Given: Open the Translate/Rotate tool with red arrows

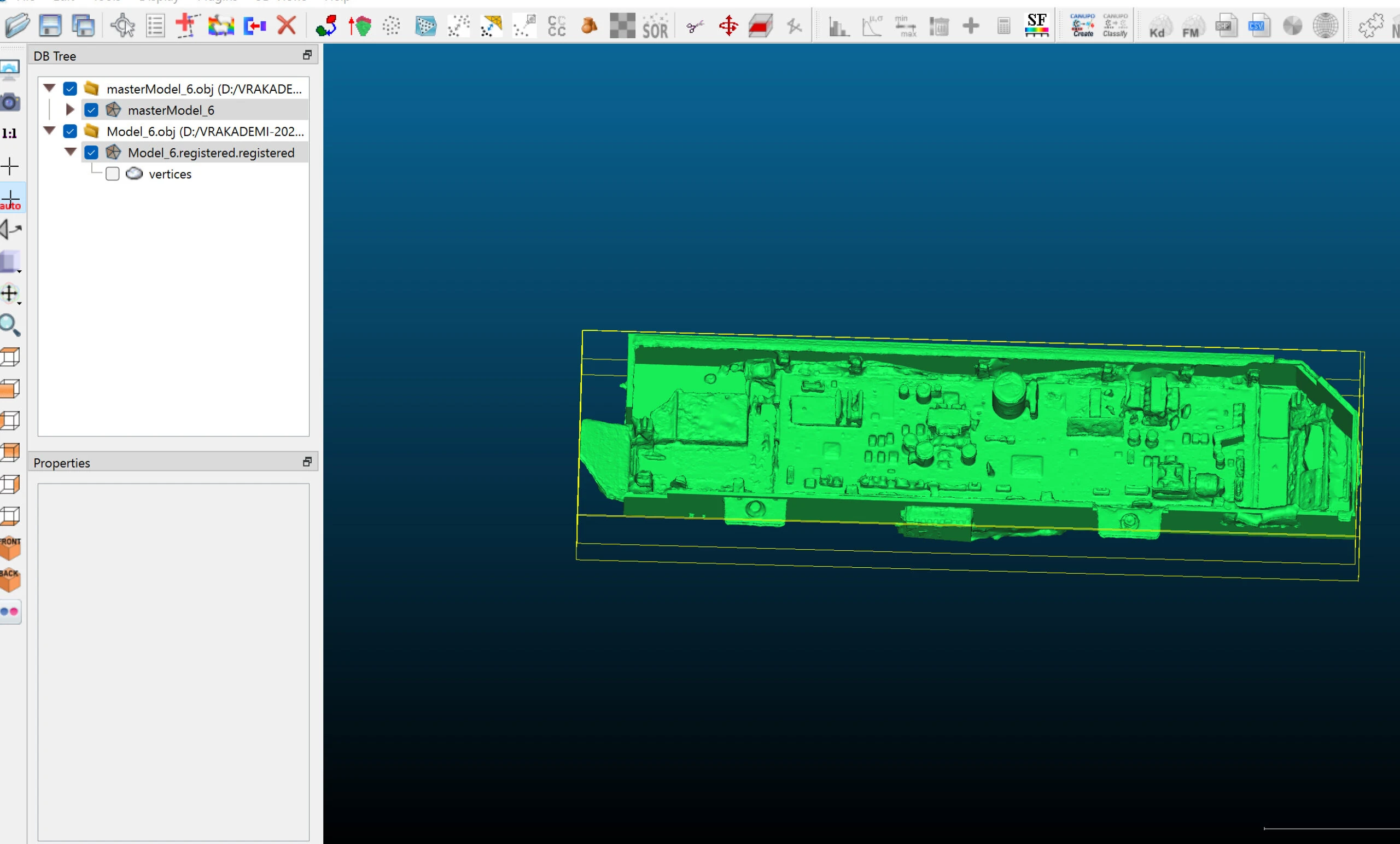Looking at the screenshot, I should pyautogui.click(x=728, y=26).
